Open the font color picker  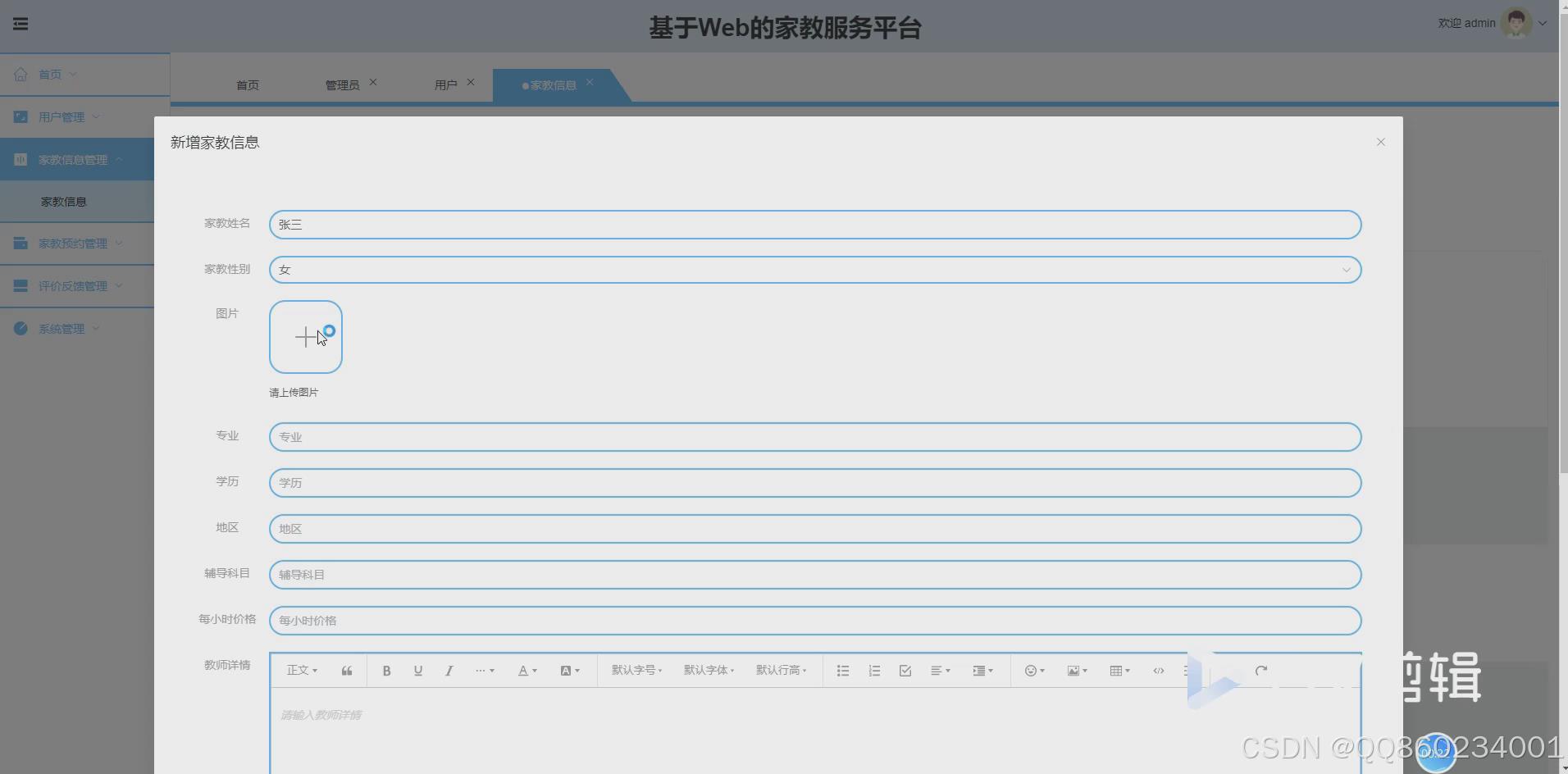tap(527, 671)
